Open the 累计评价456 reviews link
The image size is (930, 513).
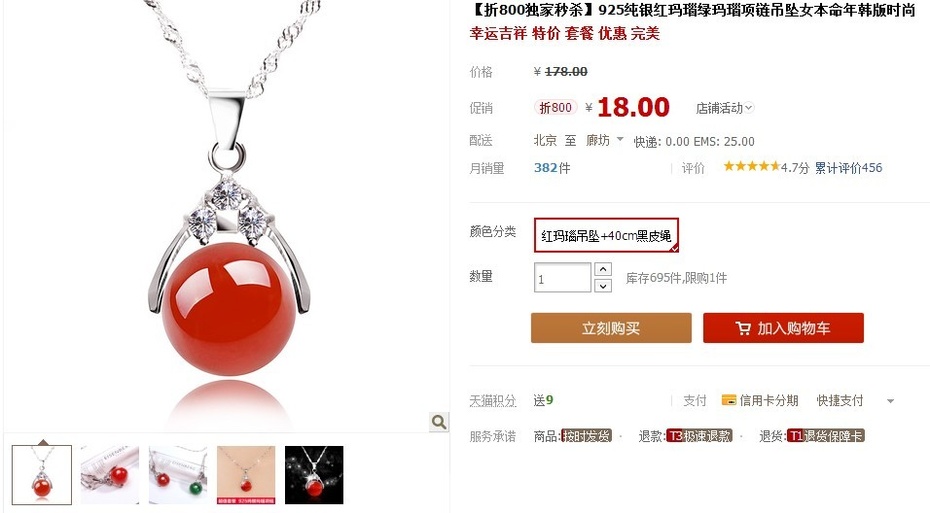[x=848, y=168]
